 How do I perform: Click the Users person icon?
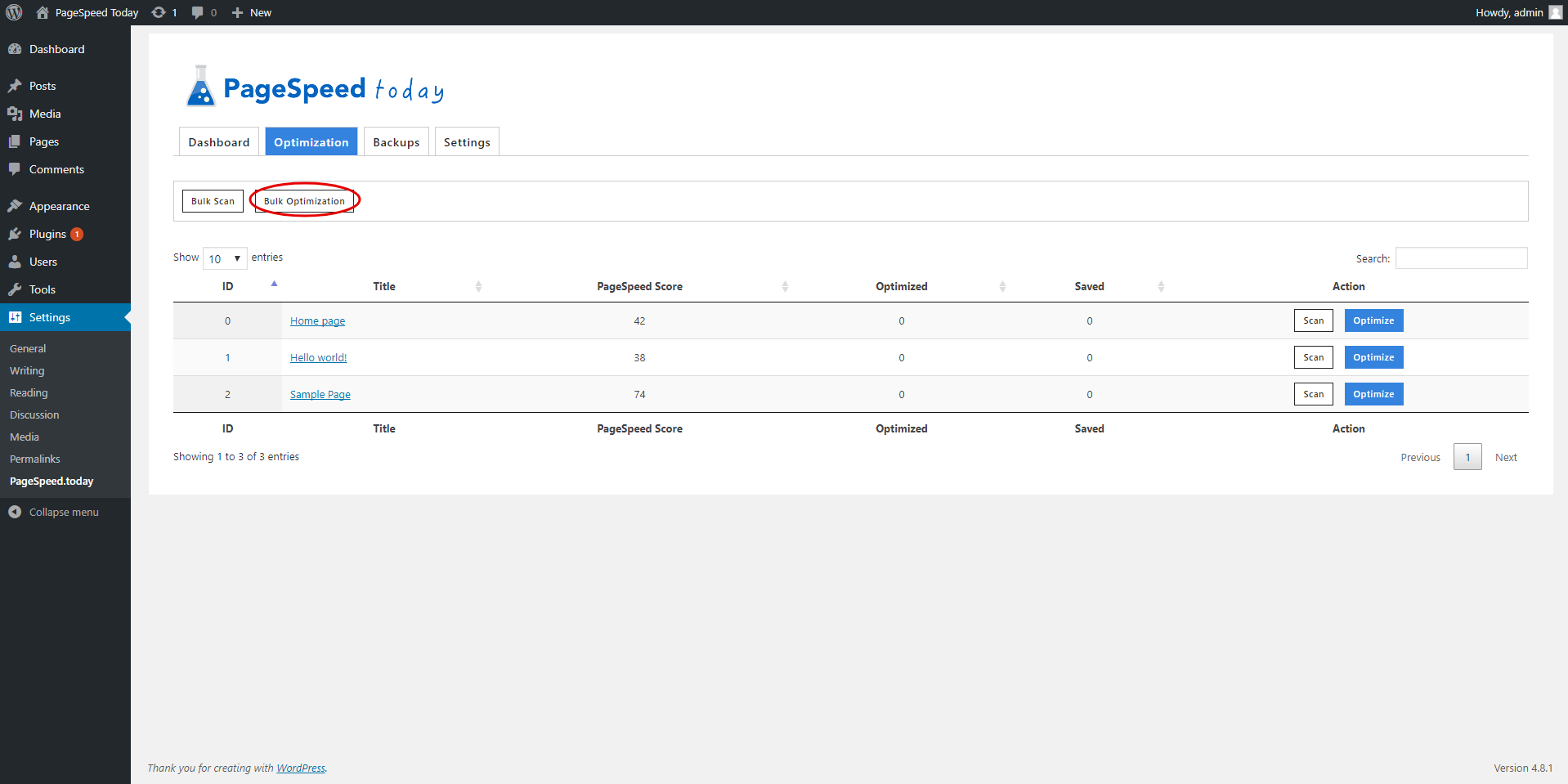point(15,262)
